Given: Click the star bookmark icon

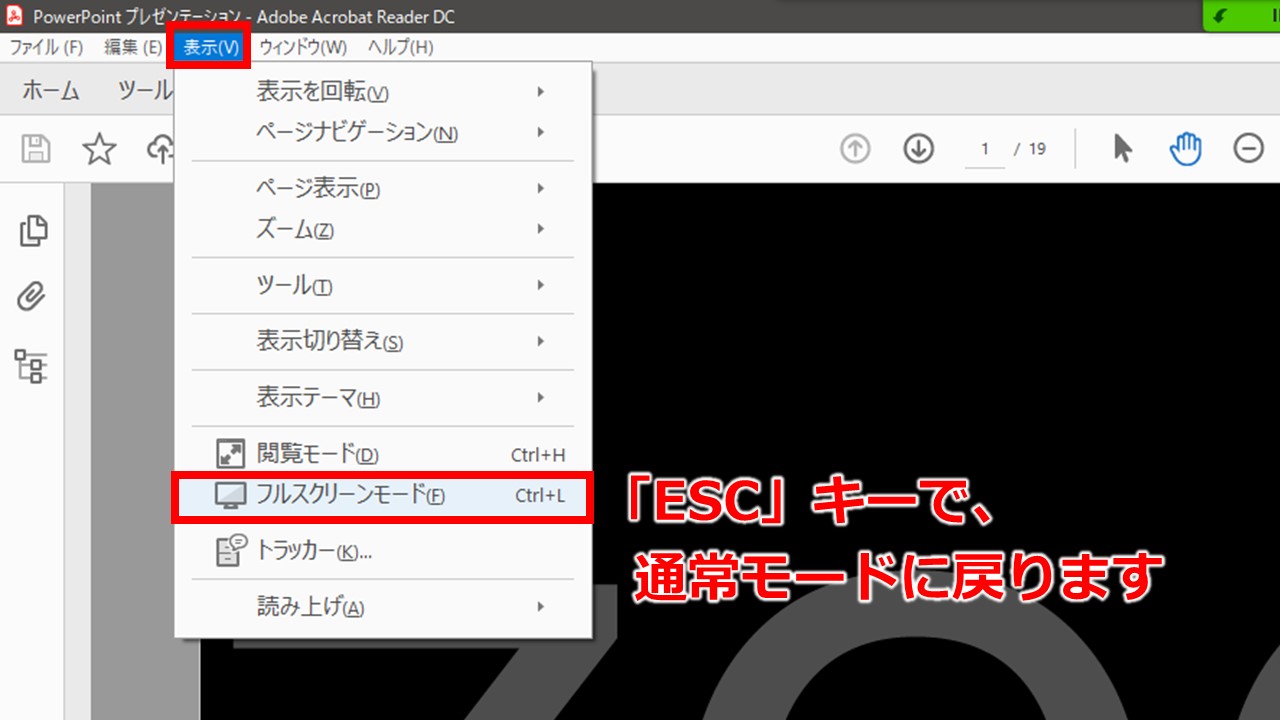Looking at the screenshot, I should click(x=99, y=149).
